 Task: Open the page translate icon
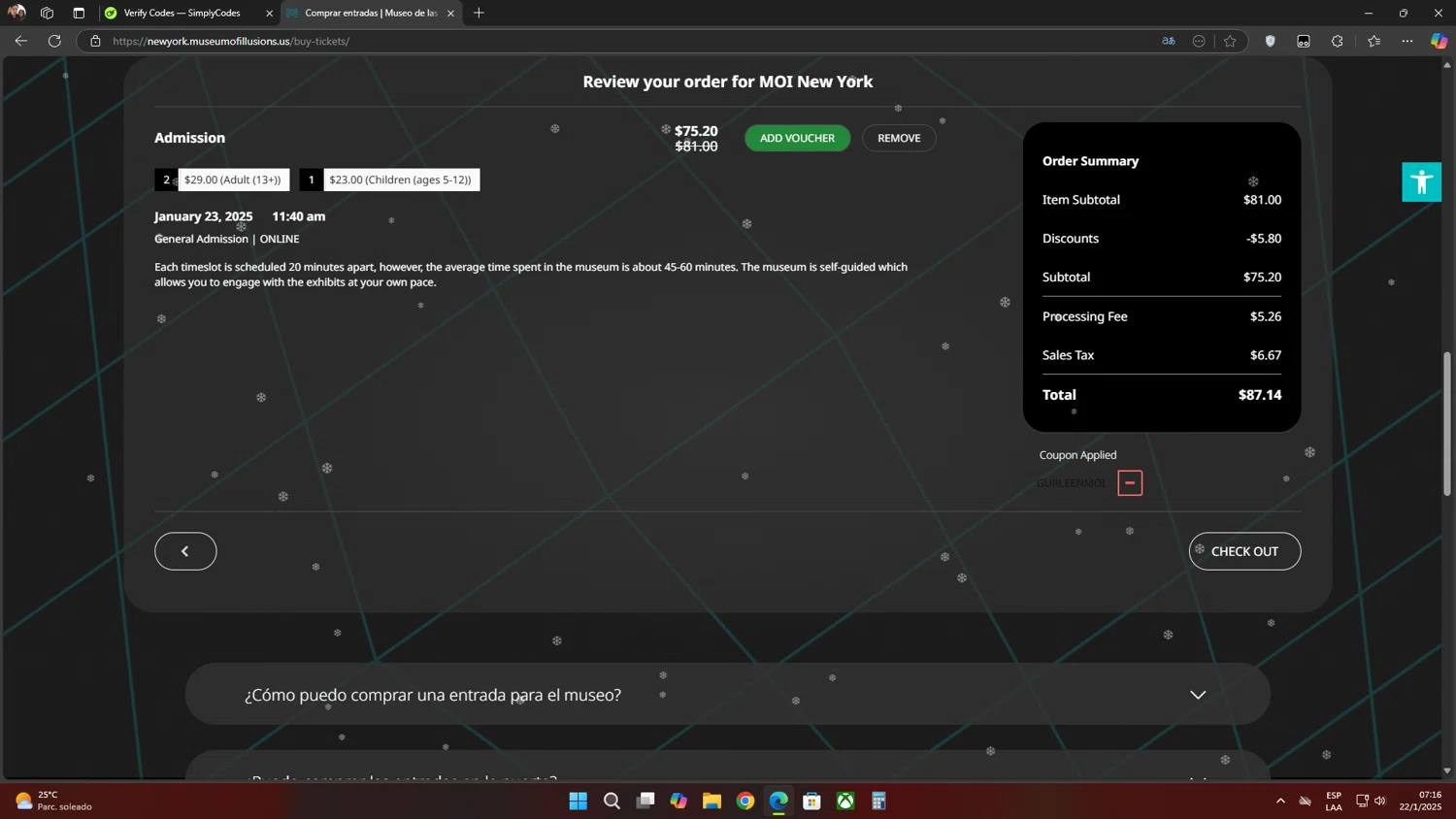pyautogui.click(x=1168, y=41)
